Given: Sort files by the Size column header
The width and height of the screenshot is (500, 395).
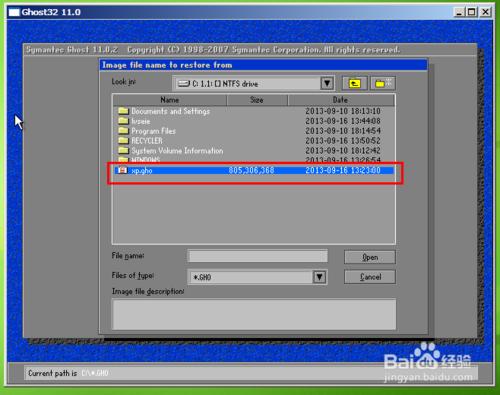Looking at the screenshot, I should pos(257,100).
